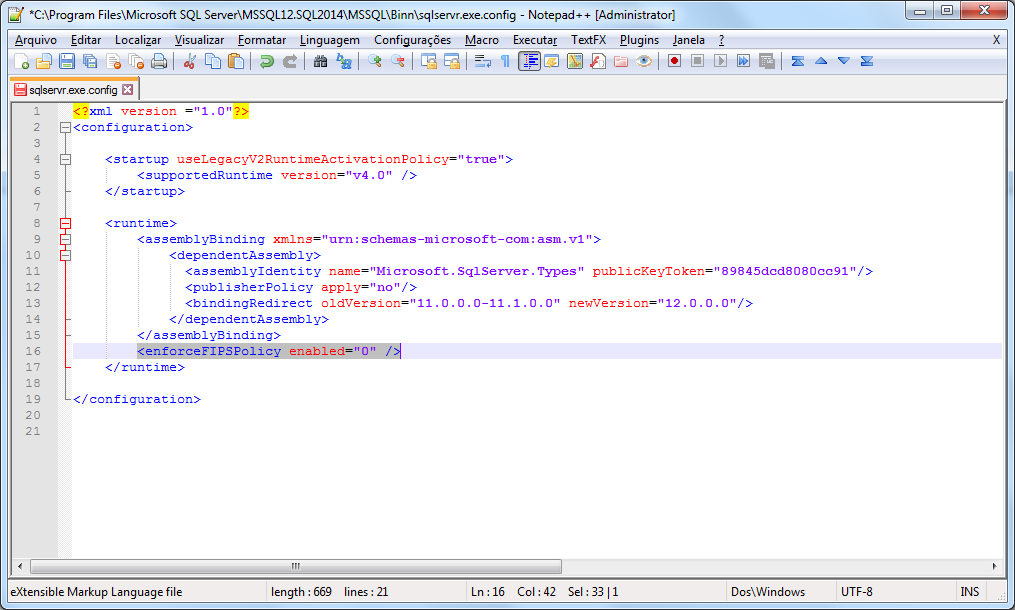The height and width of the screenshot is (610, 1015).
Task: Toggle Show All Characters pilcrow icon
Action: pyautogui.click(x=505, y=62)
